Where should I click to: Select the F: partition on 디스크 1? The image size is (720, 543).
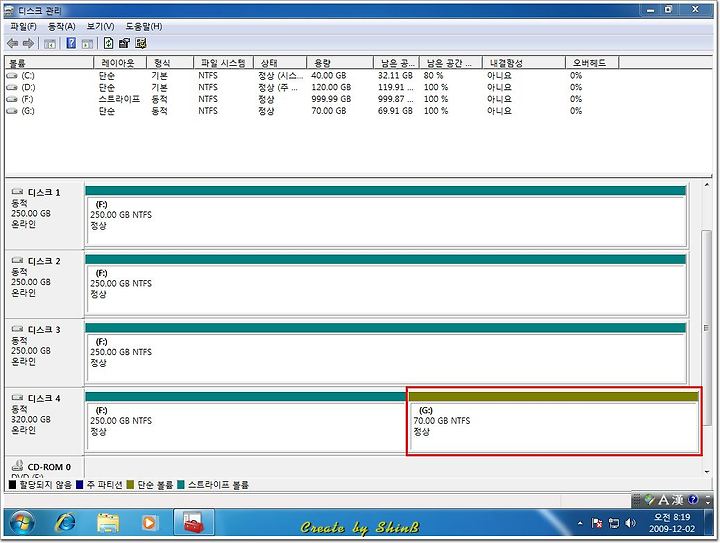386,216
